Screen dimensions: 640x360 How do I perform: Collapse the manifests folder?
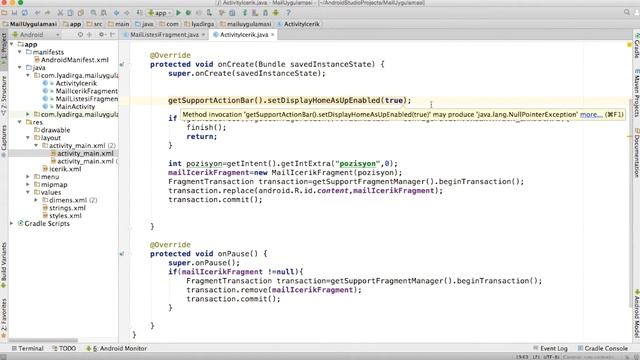(x=20, y=52)
